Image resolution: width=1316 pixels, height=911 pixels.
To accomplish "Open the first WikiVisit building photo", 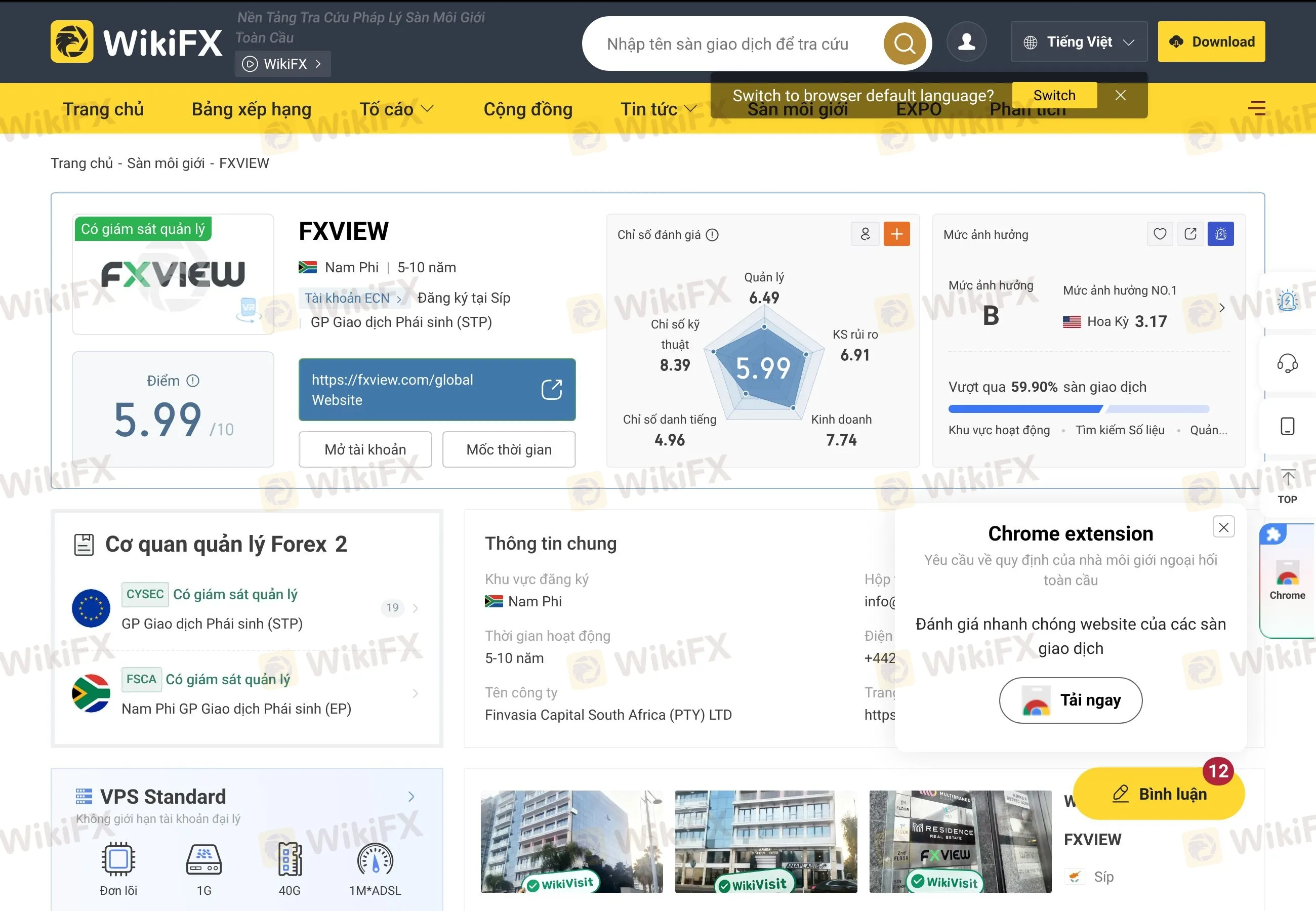I will (571, 841).
